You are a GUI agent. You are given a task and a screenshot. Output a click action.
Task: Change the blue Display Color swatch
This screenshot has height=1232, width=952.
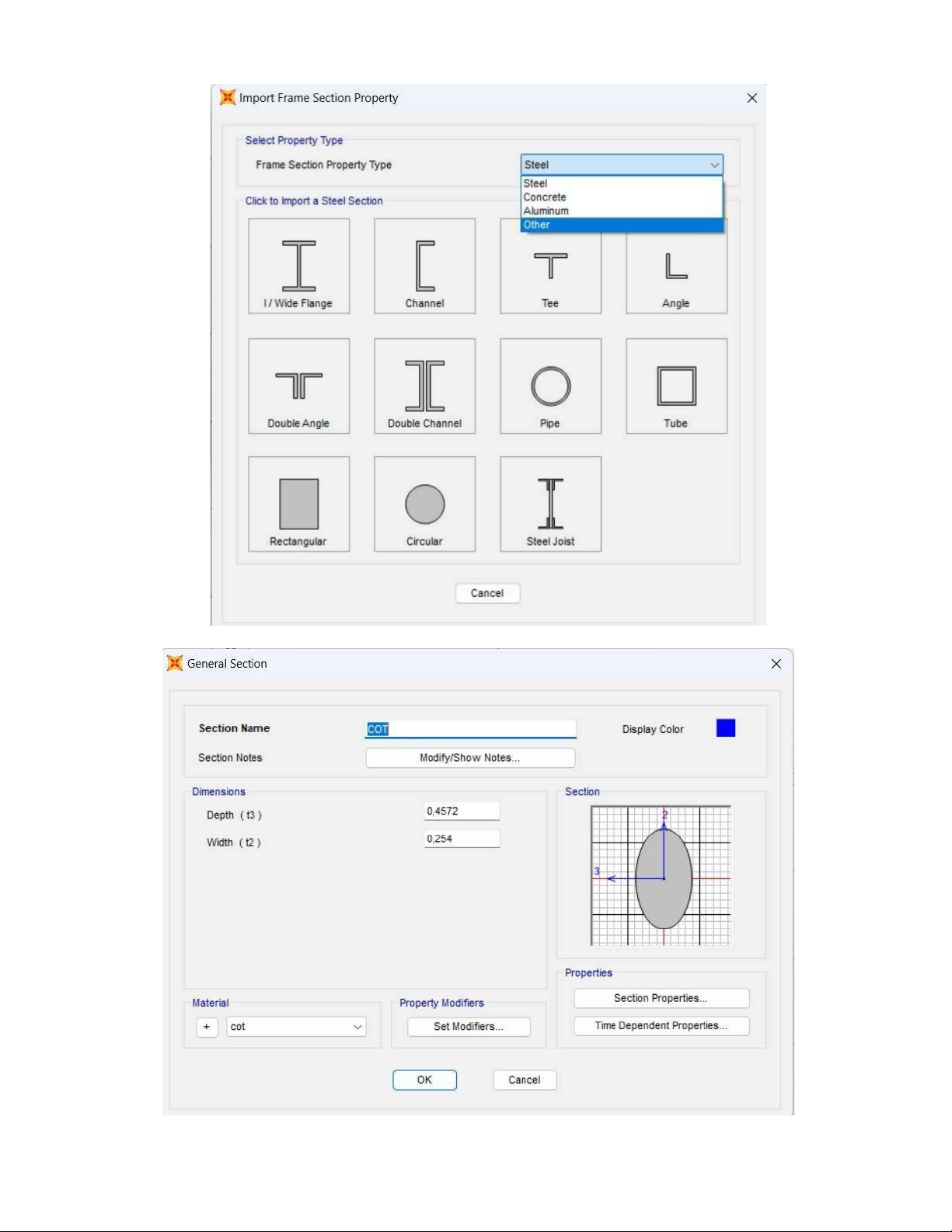point(725,728)
